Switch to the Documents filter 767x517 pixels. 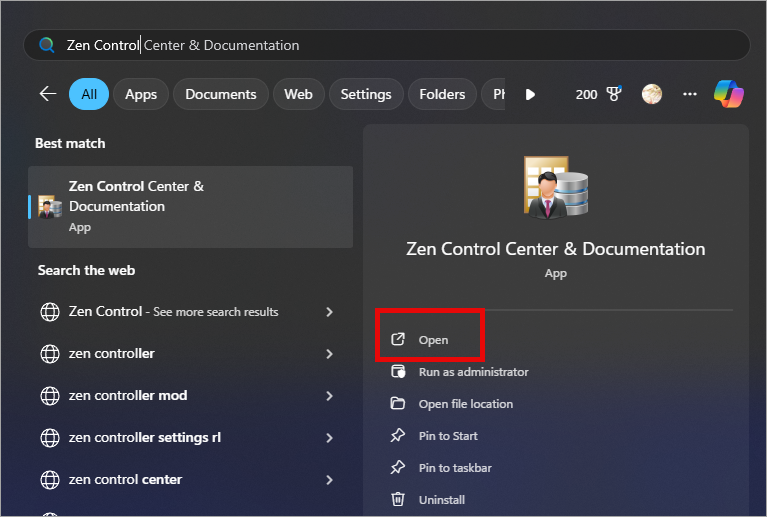coord(221,94)
